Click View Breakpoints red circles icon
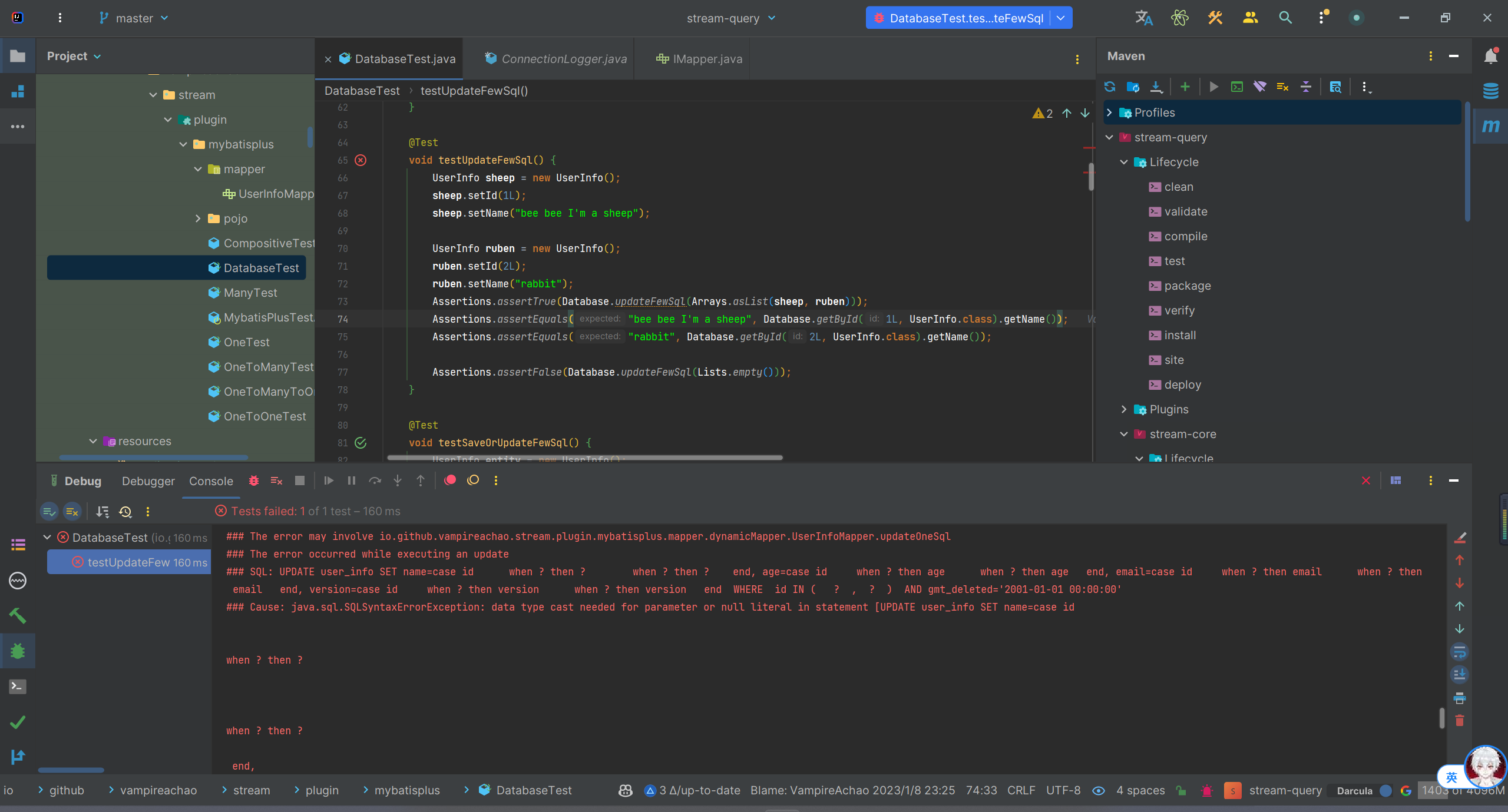 [450, 480]
